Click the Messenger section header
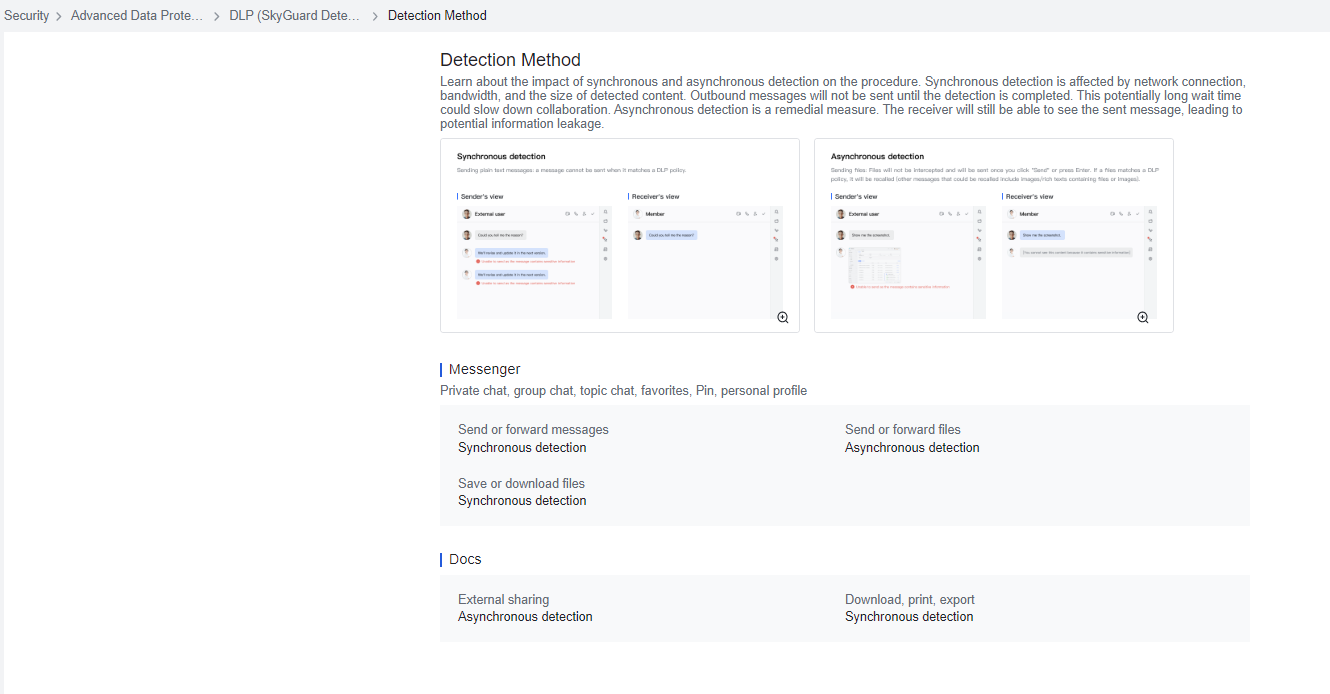Screen dimensions: 1330x694 point(483,369)
